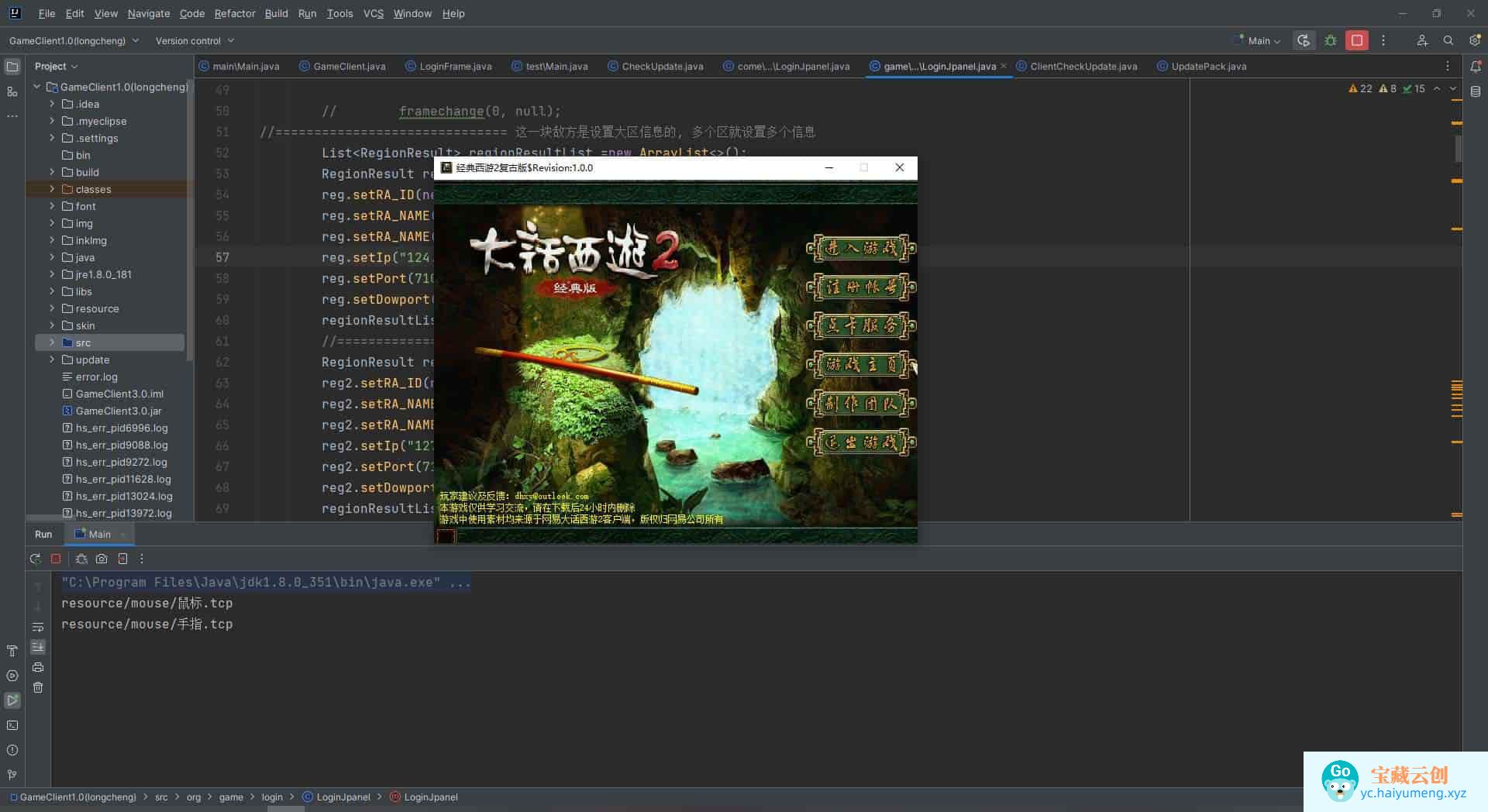Screen dimensions: 1488x812
Task: Expand the src folder in project tree
Action: click(52, 342)
